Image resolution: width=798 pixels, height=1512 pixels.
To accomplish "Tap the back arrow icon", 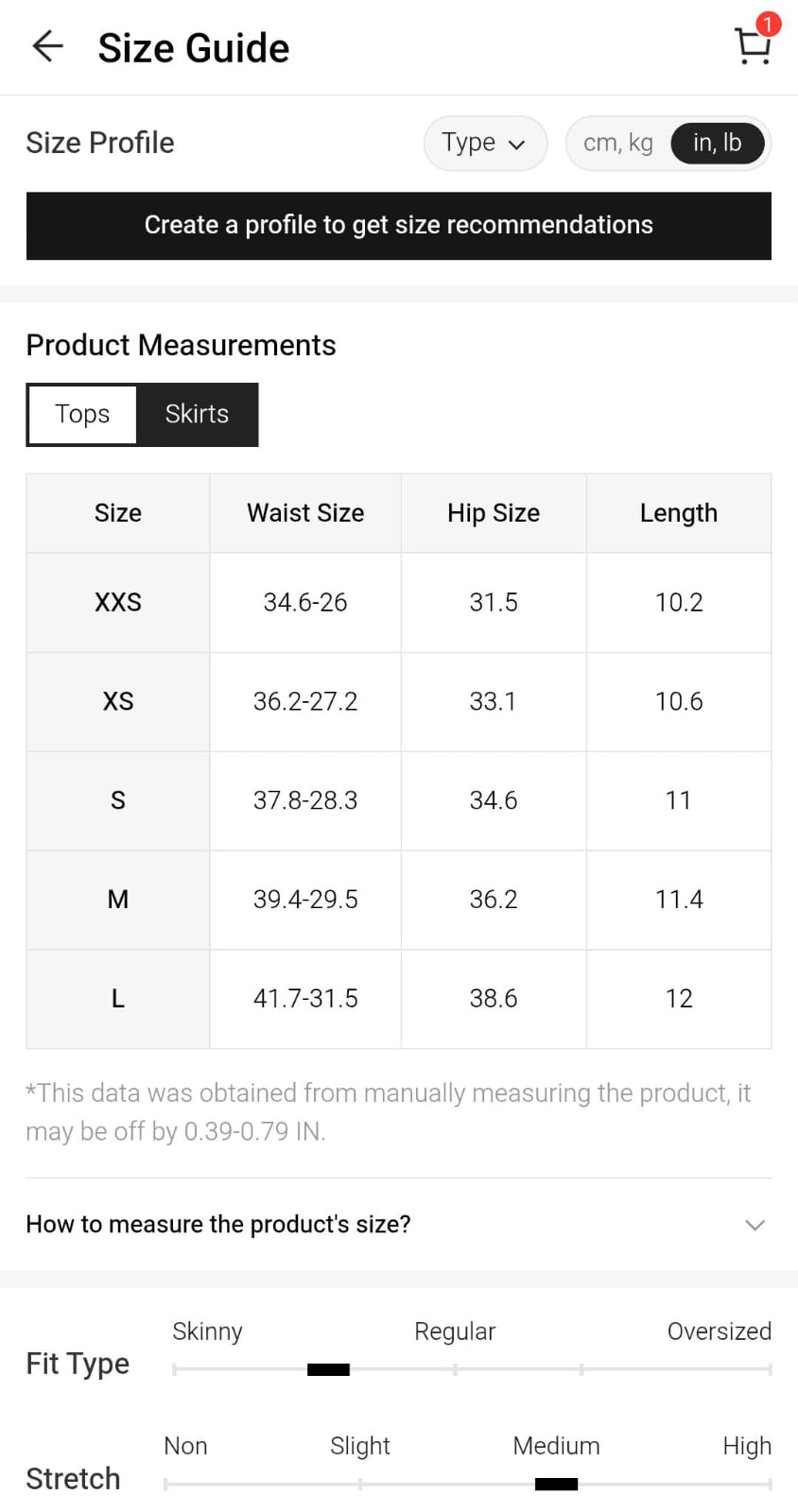I will pos(47,46).
